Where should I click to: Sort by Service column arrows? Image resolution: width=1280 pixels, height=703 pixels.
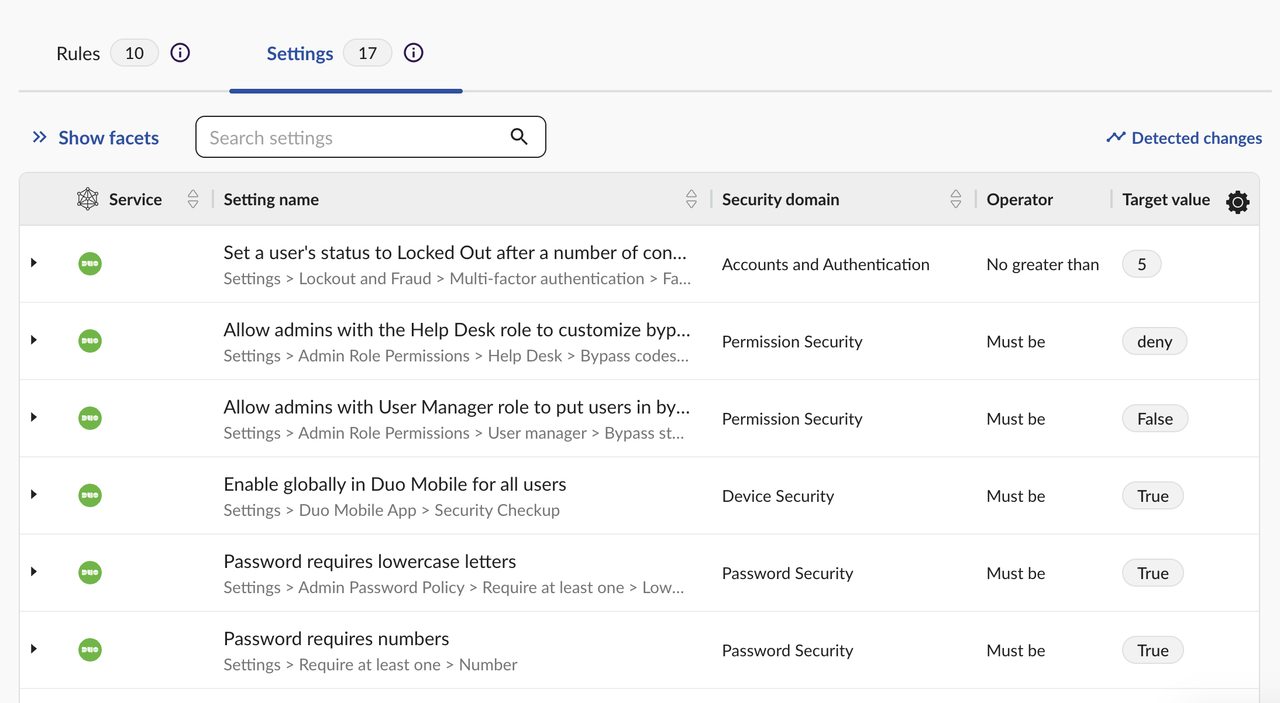pyautogui.click(x=193, y=199)
